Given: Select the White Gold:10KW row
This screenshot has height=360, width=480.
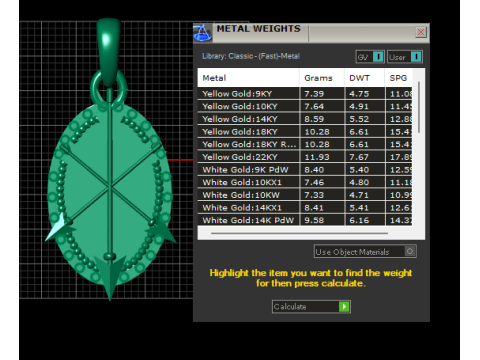Looking at the screenshot, I should tap(305, 195).
